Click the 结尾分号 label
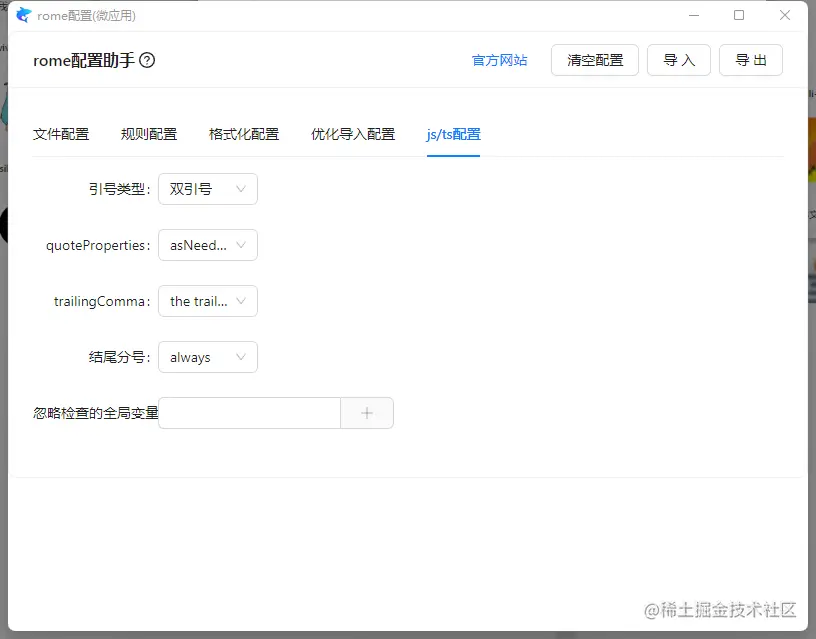Screen dimensions: 816x639 pyautogui.click(x=119, y=357)
